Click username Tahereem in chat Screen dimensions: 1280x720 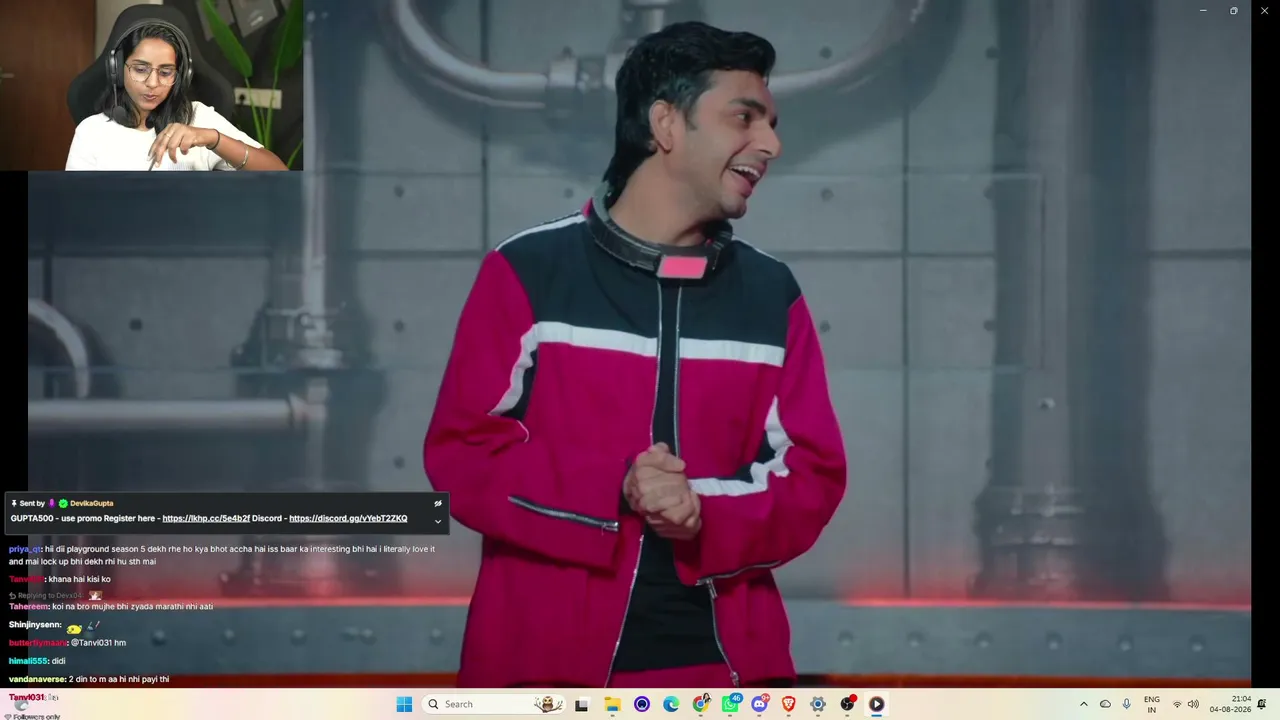pos(28,606)
